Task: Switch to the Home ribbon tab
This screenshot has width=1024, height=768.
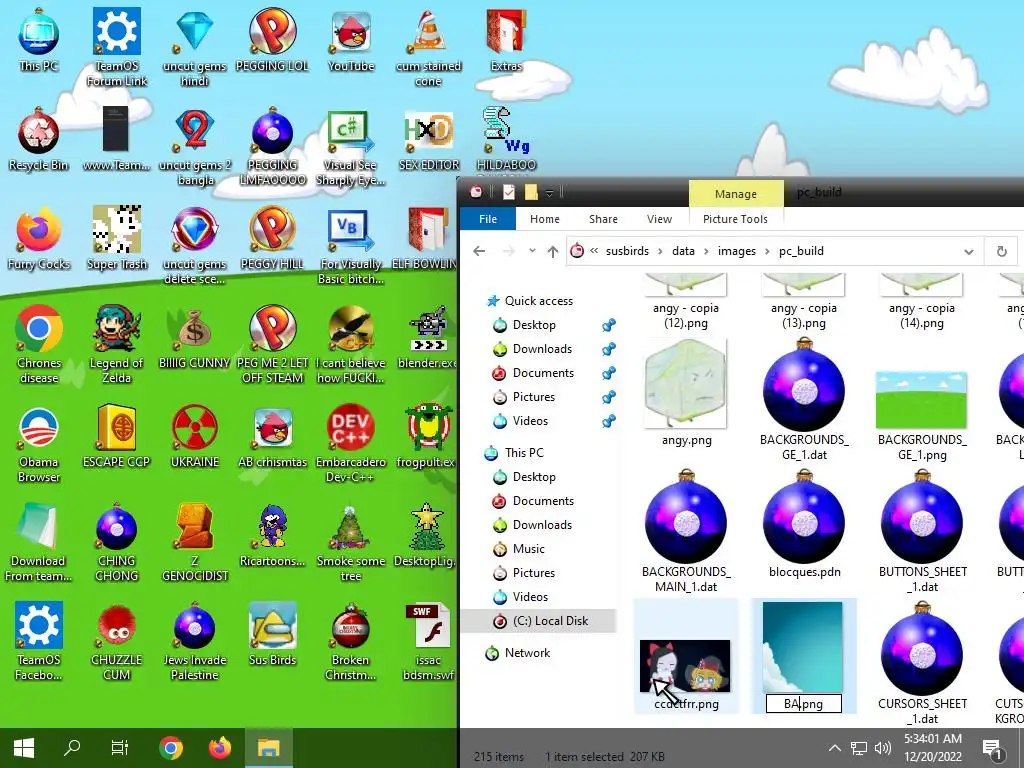Action: [x=545, y=219]
